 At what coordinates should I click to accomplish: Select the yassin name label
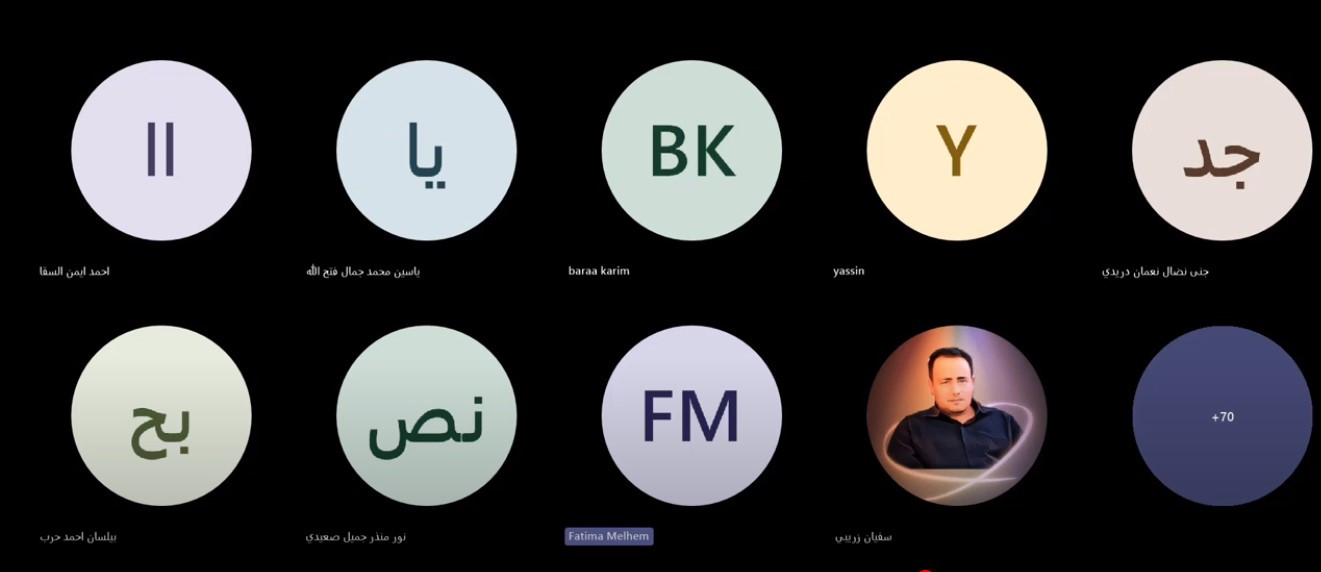[x=849, y=271]
